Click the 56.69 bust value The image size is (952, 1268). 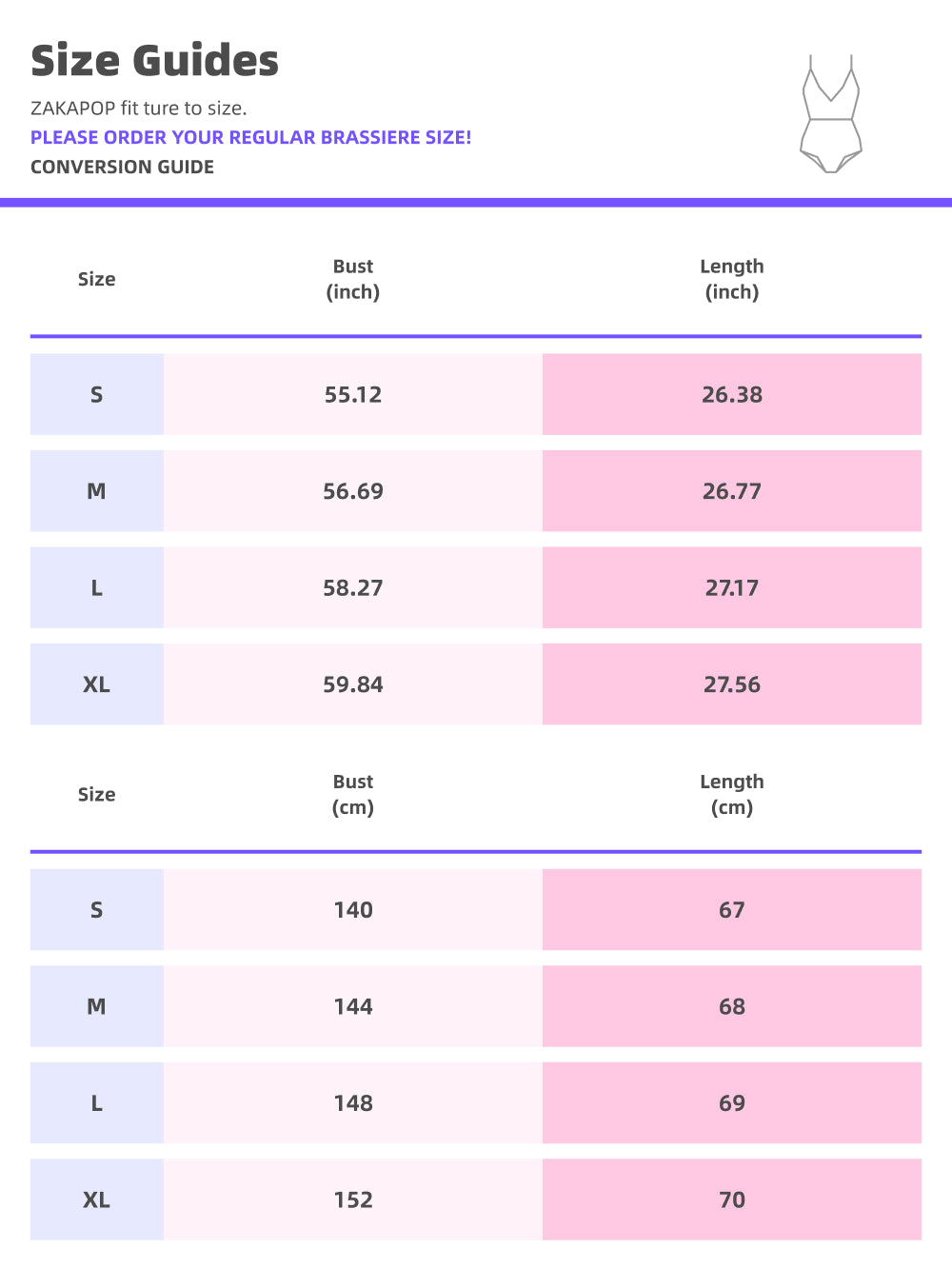pos(353,491)
